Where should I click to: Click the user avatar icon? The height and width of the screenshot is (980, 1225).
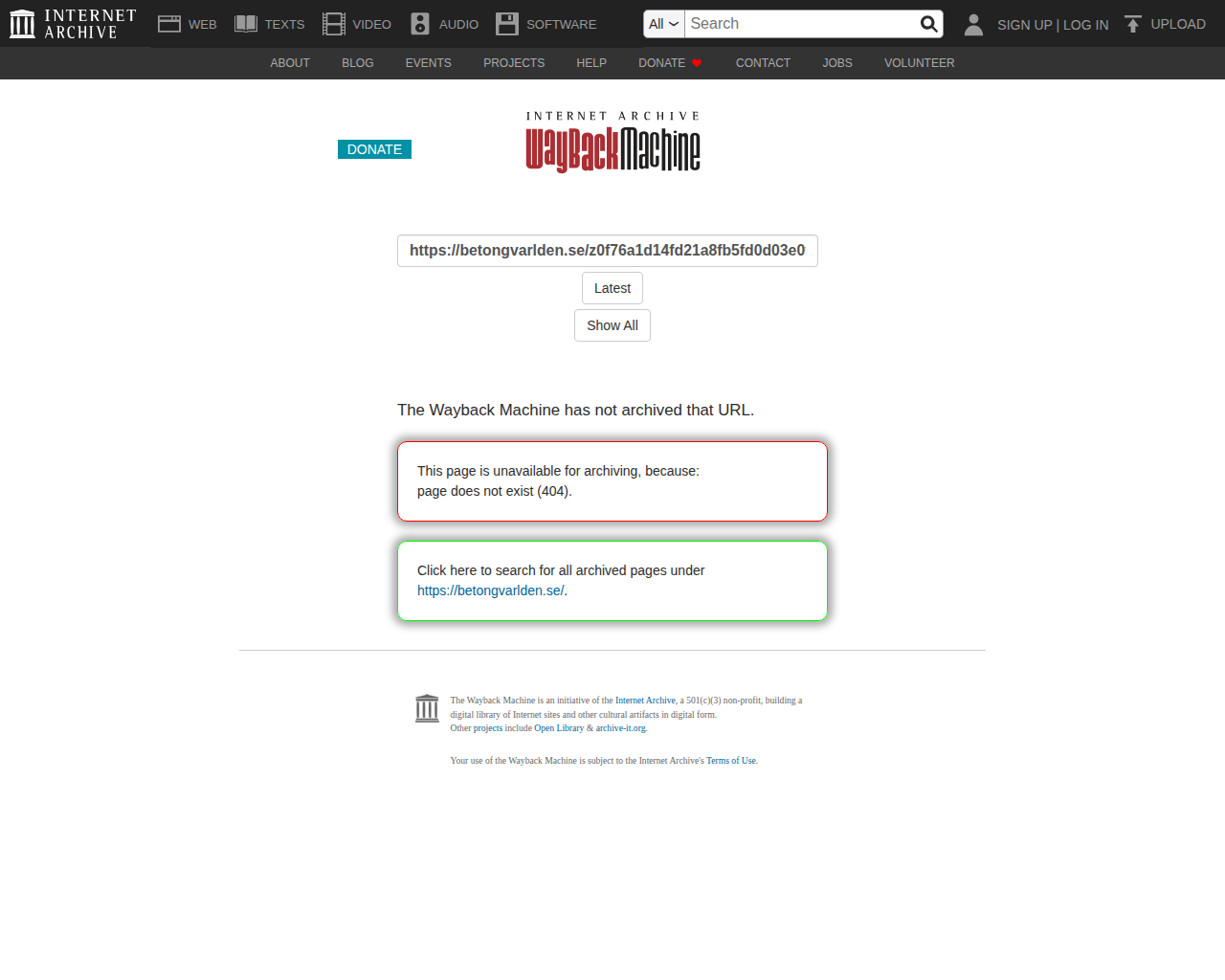(x=973, y=24)
